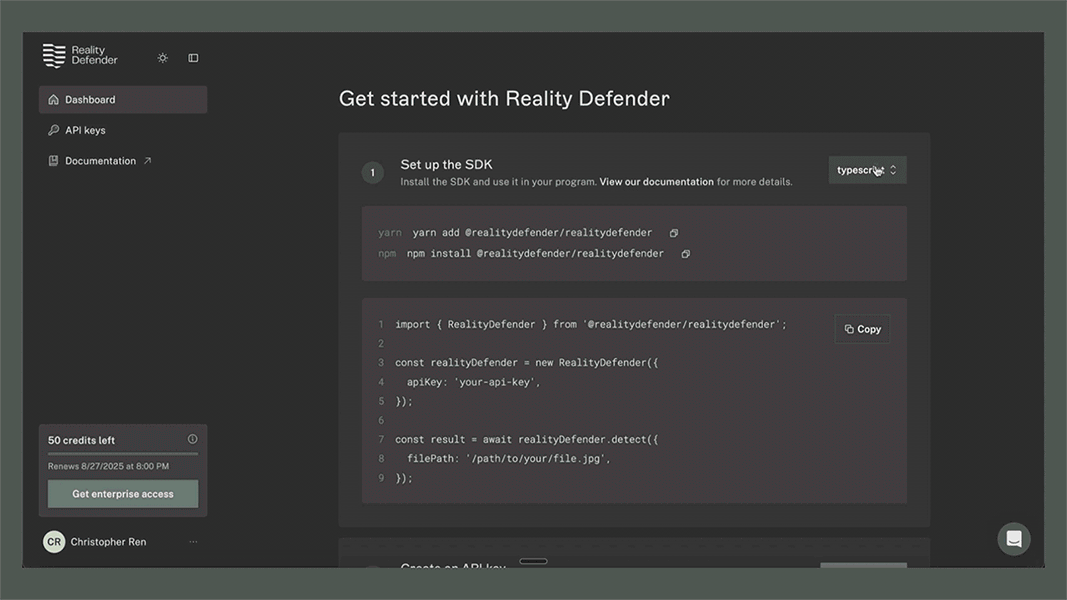Click the credits usage progress bar
This screenshot has height=600, width=1067.
point(122,454)
